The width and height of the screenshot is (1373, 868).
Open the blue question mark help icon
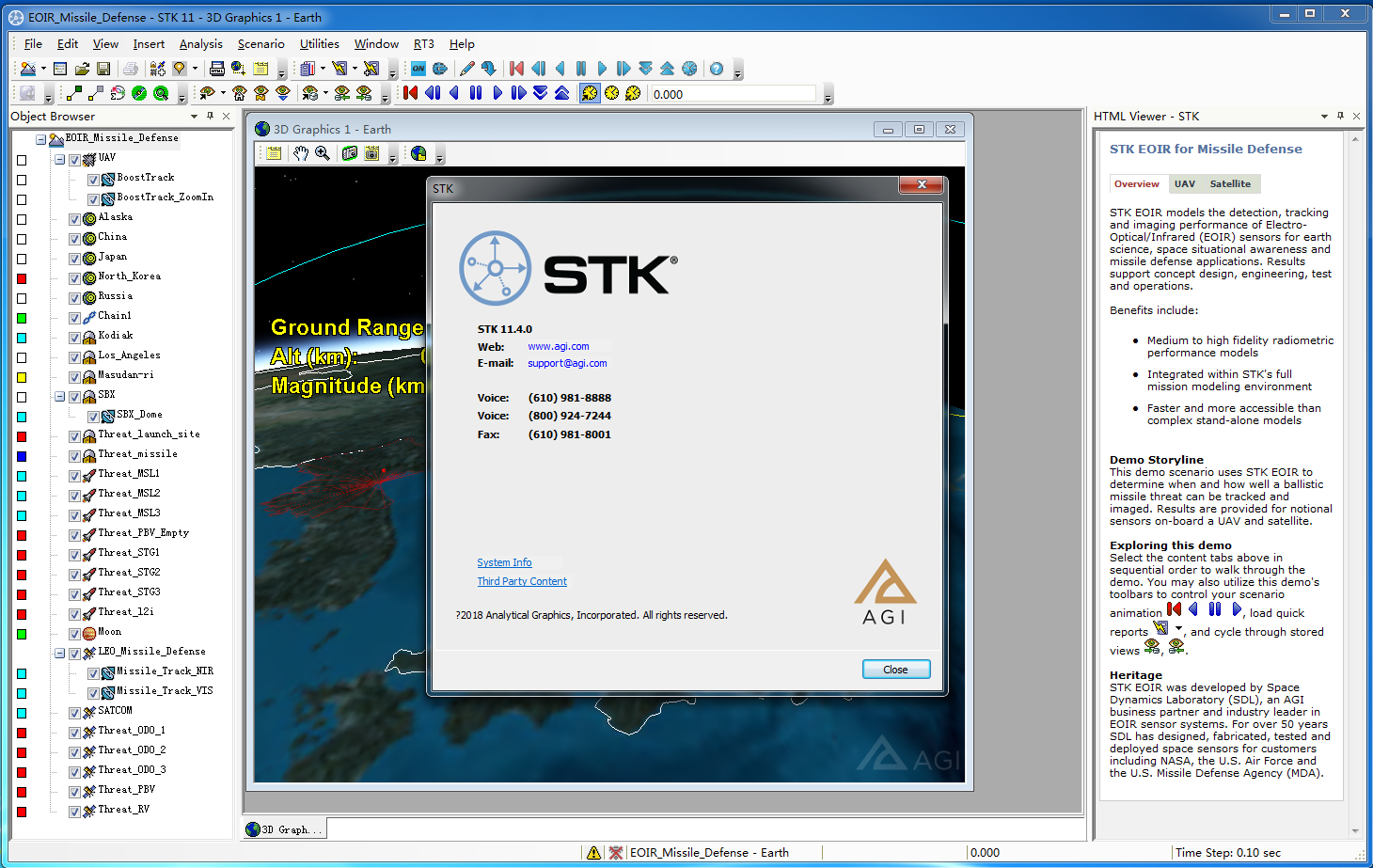[717, 69]
